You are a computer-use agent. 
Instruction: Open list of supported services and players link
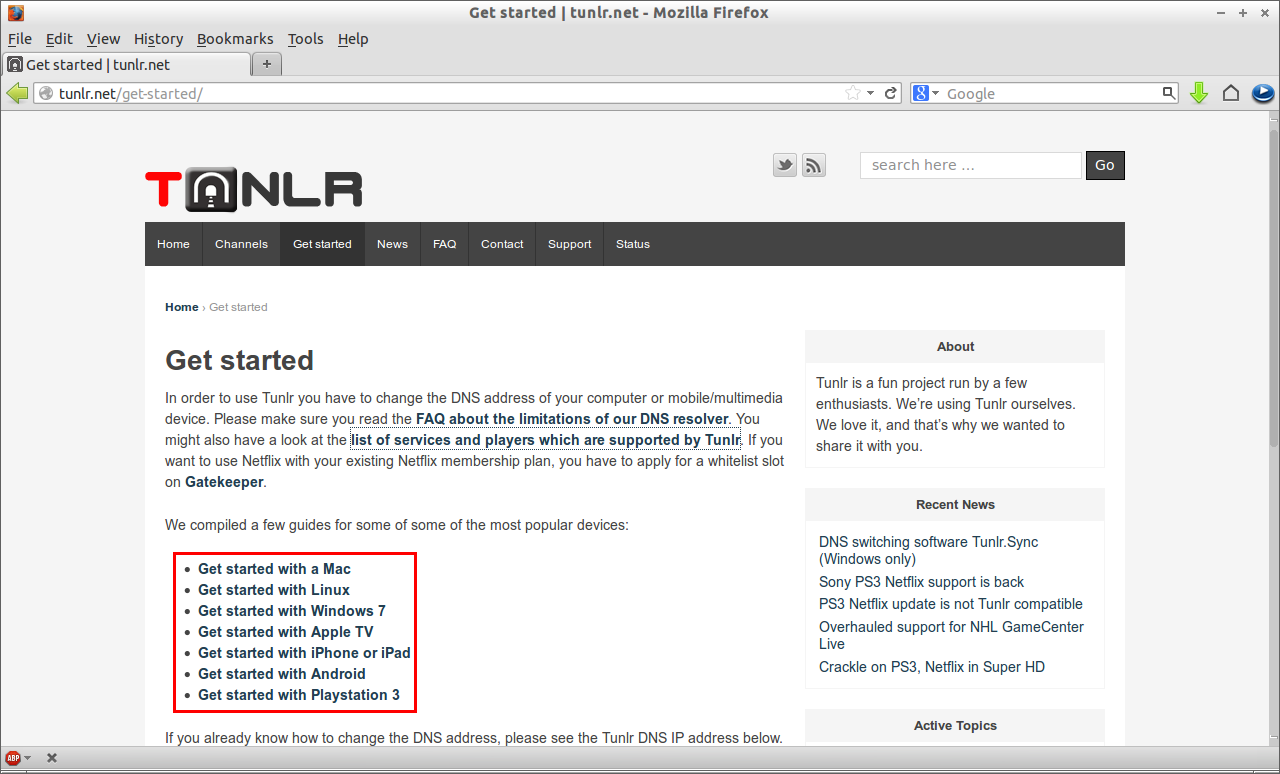[x=546, y=440]
